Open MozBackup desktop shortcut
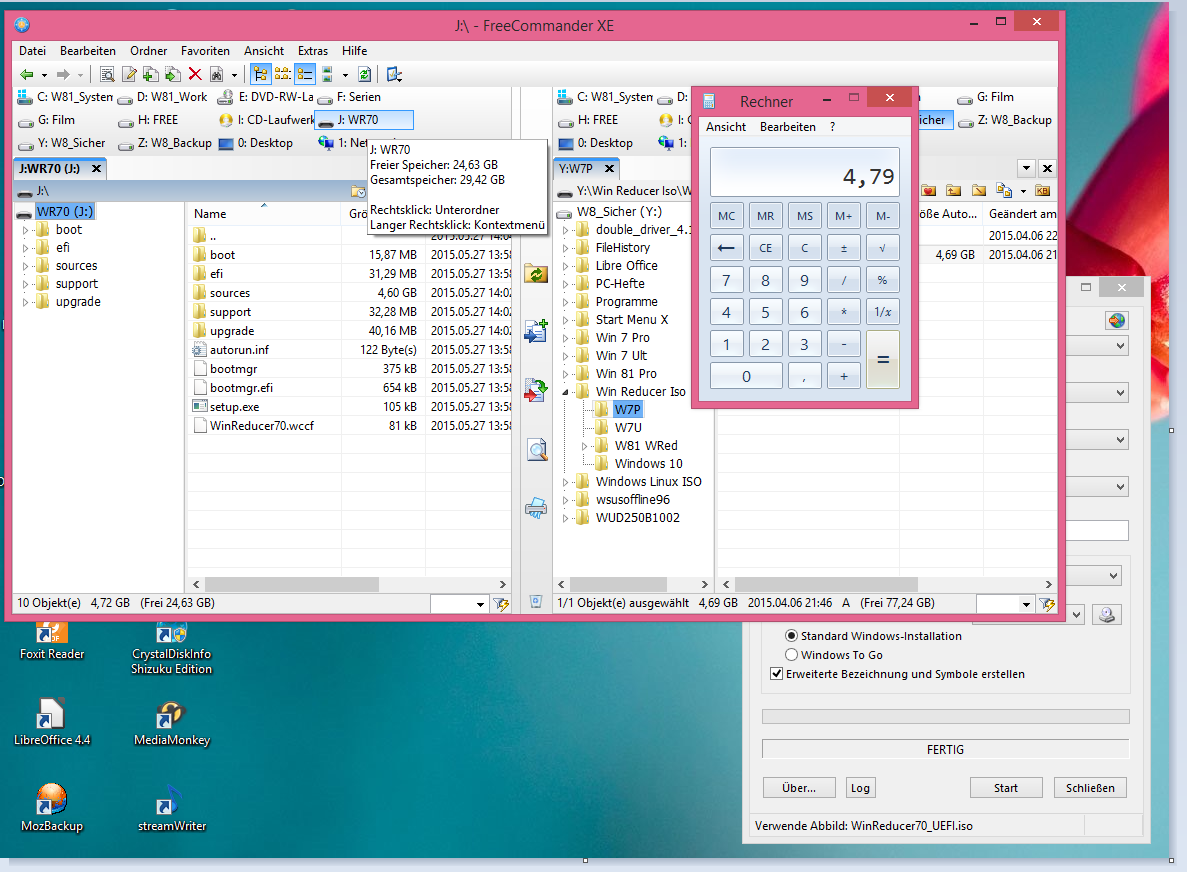 tap(51, 808)
